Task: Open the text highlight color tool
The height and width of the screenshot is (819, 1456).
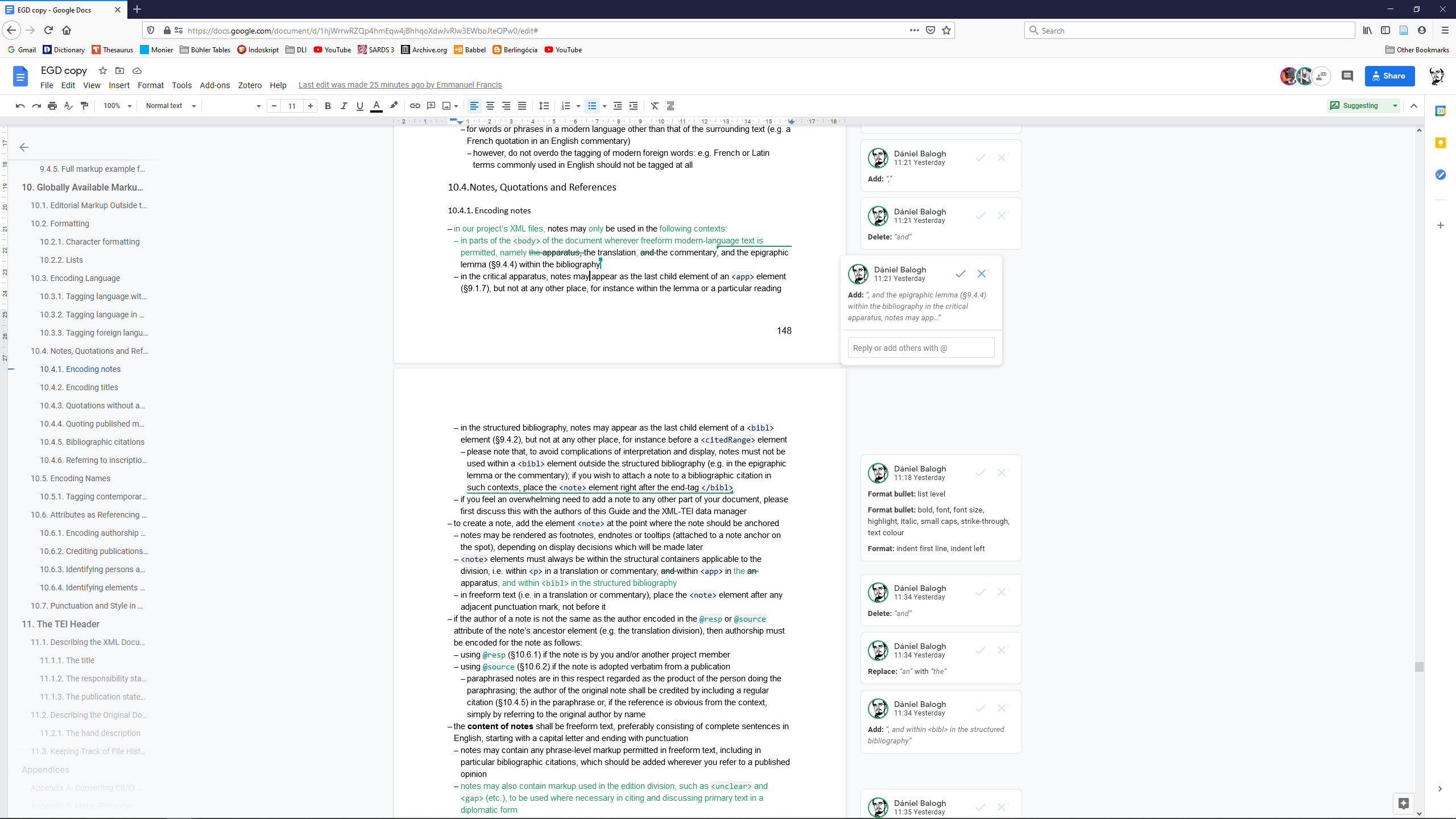Action: tap(393, 106)
